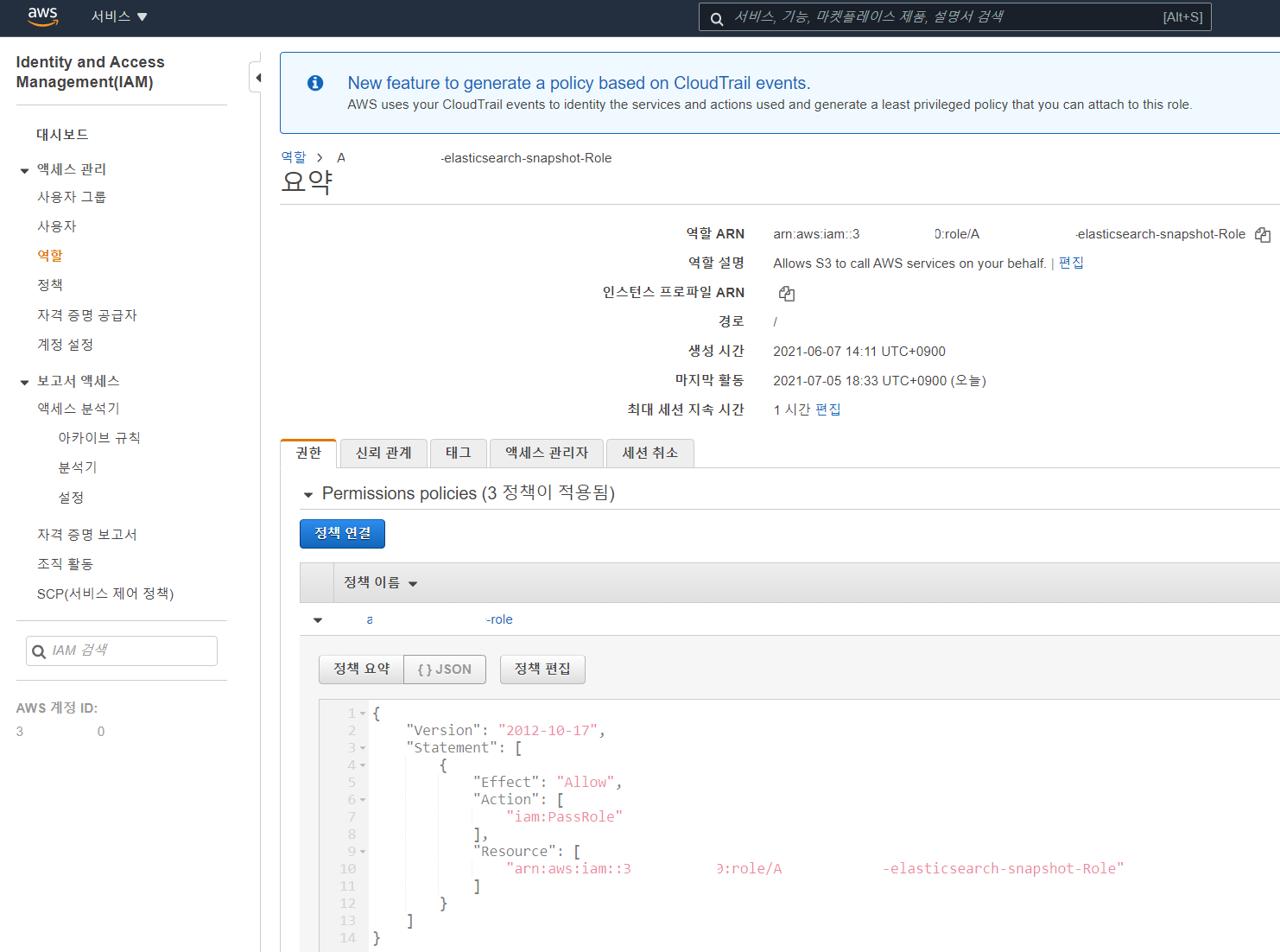Open 액세스 분석기
1280x952 pixels.
pyautogui.click(x=79, y=409)
